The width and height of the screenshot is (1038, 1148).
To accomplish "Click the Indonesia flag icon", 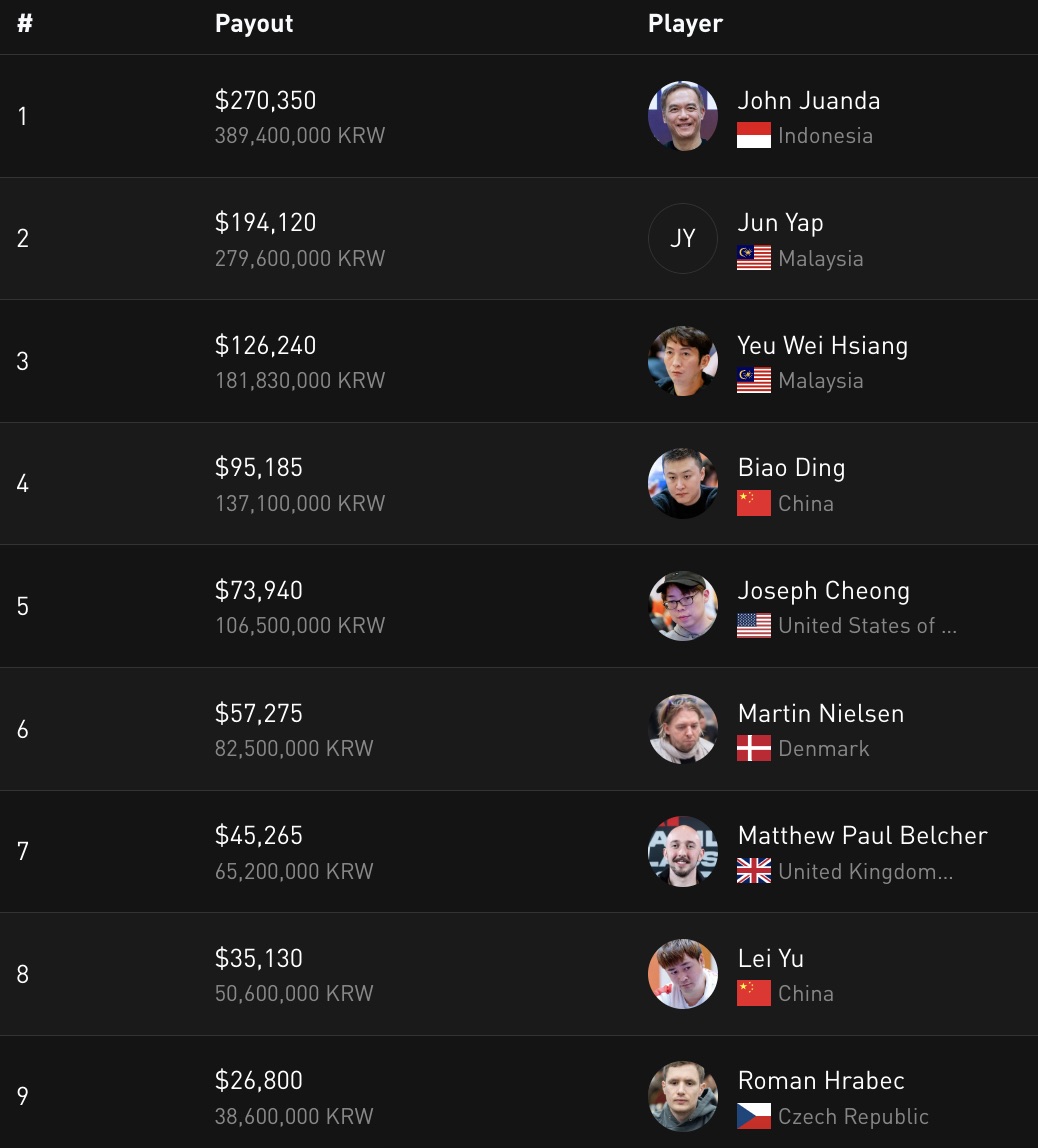I will (x=754, y=136).
